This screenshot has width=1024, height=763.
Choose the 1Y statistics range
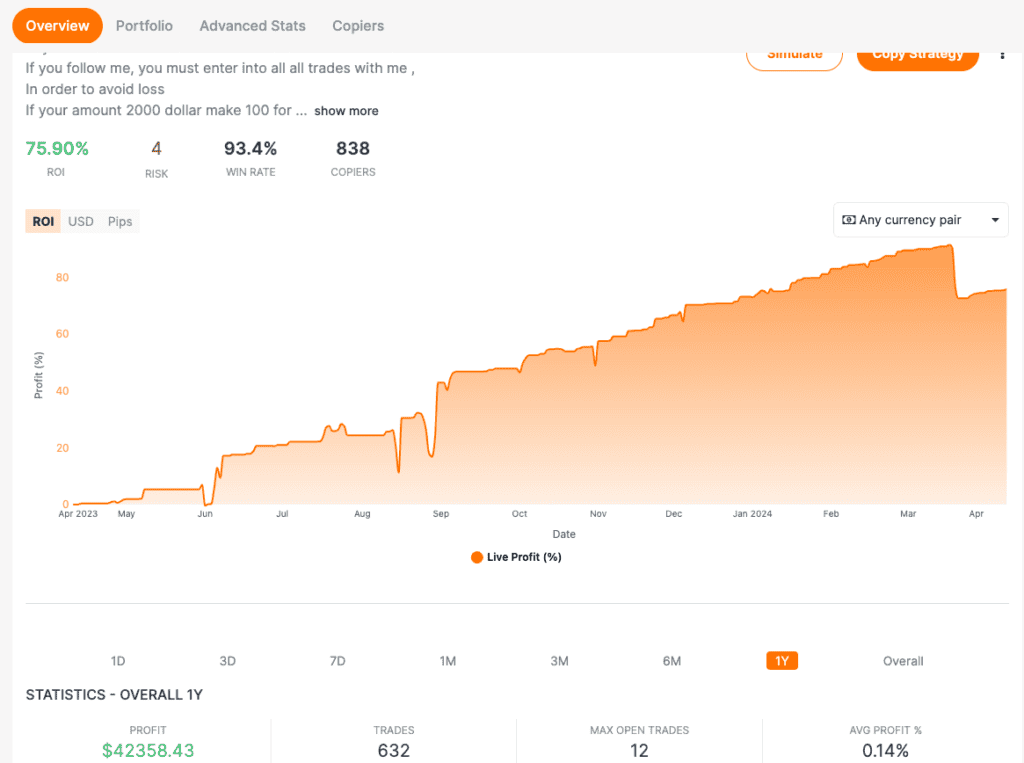[x=782, y=661]
